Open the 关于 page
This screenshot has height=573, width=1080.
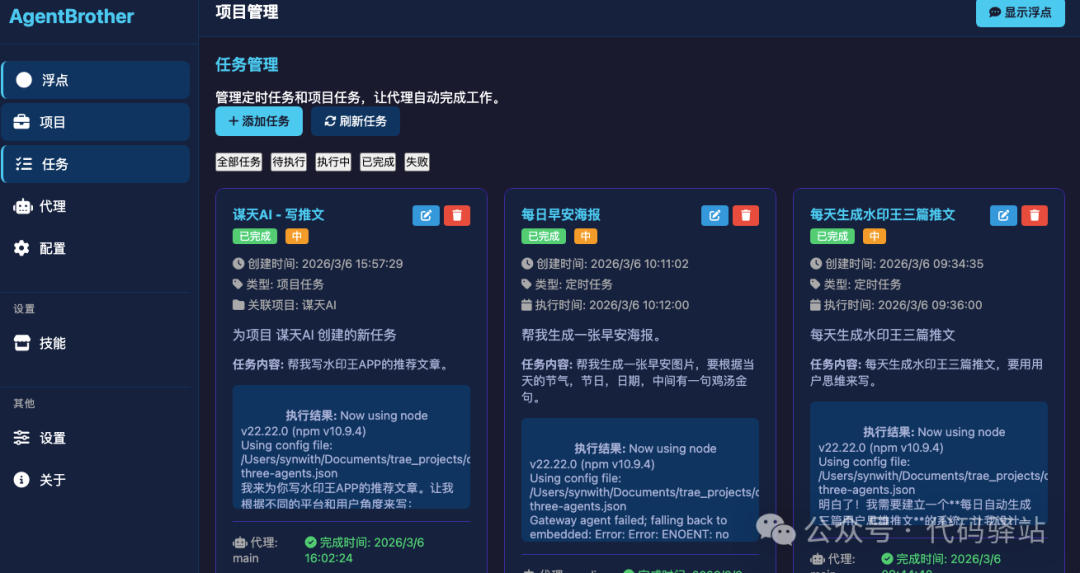point(96,480)
